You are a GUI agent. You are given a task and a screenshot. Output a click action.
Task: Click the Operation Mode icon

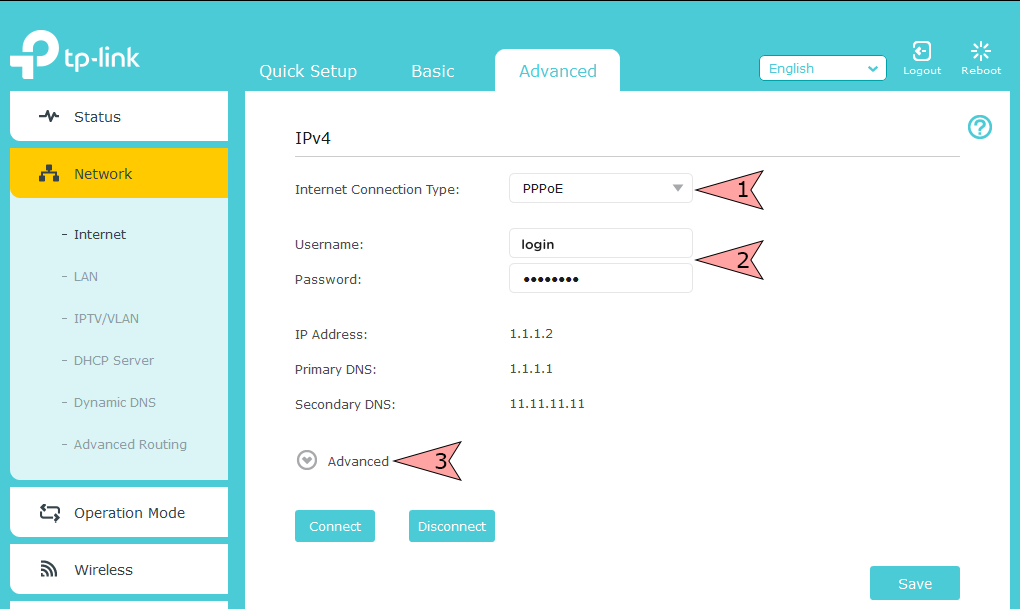(49, 512)
